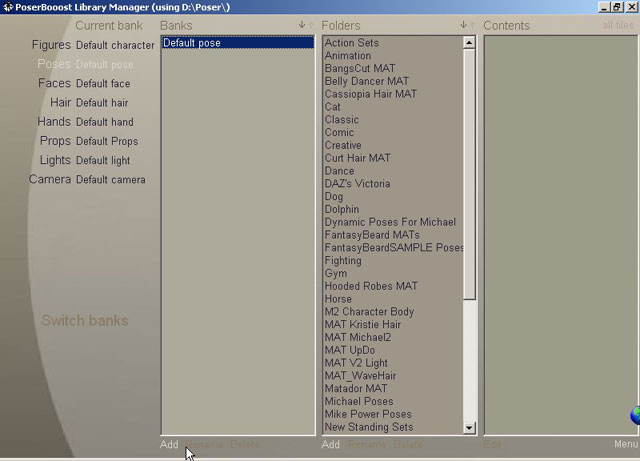Click the Banks sort ascending arrow
Viewport: 640px width, 461px height.
click(x=310, y=25)
